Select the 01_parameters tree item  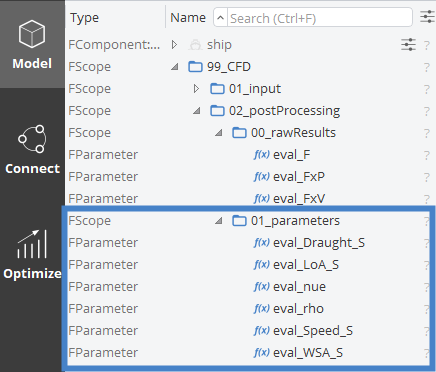(295, 221)
